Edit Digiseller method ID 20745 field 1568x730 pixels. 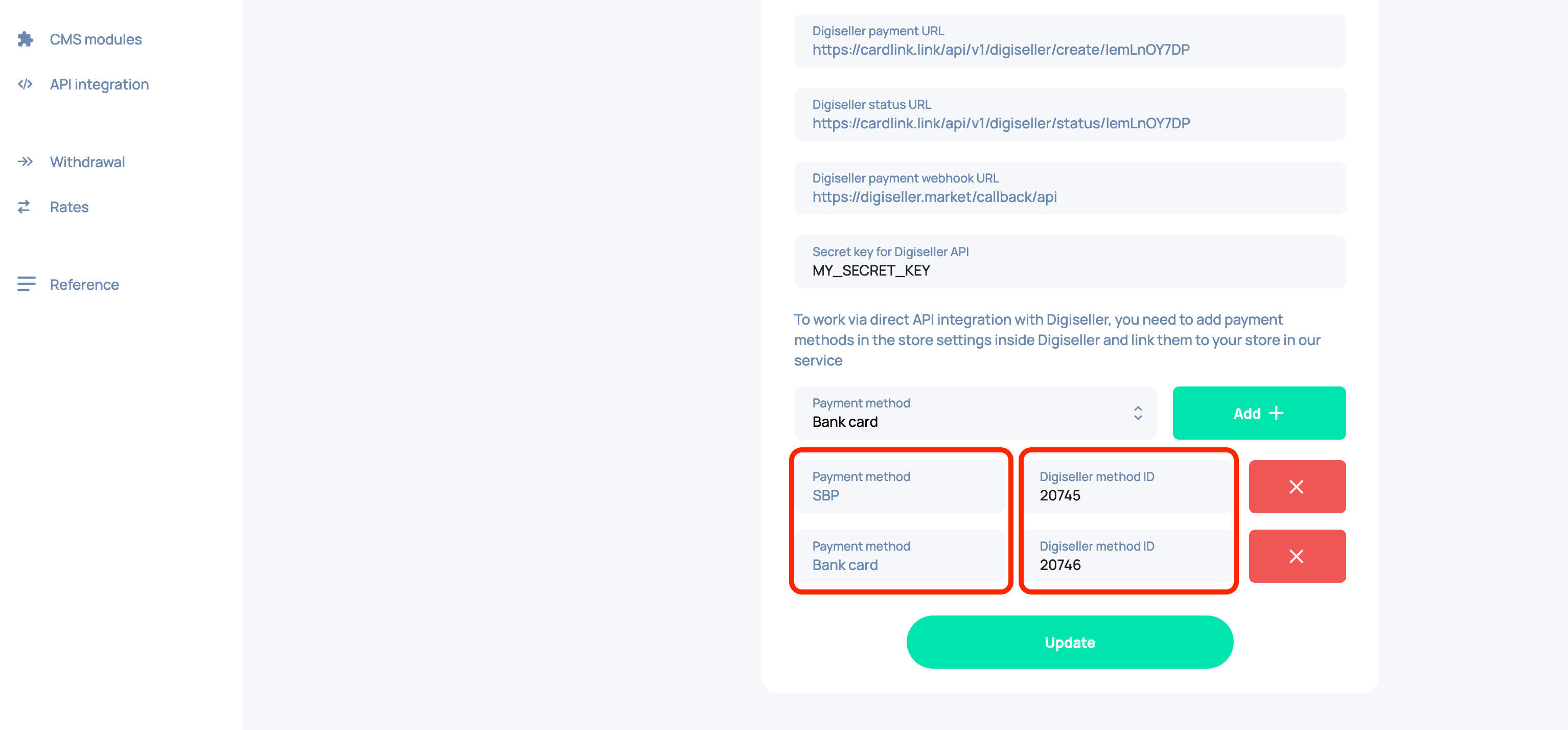tap(1128, 487)
